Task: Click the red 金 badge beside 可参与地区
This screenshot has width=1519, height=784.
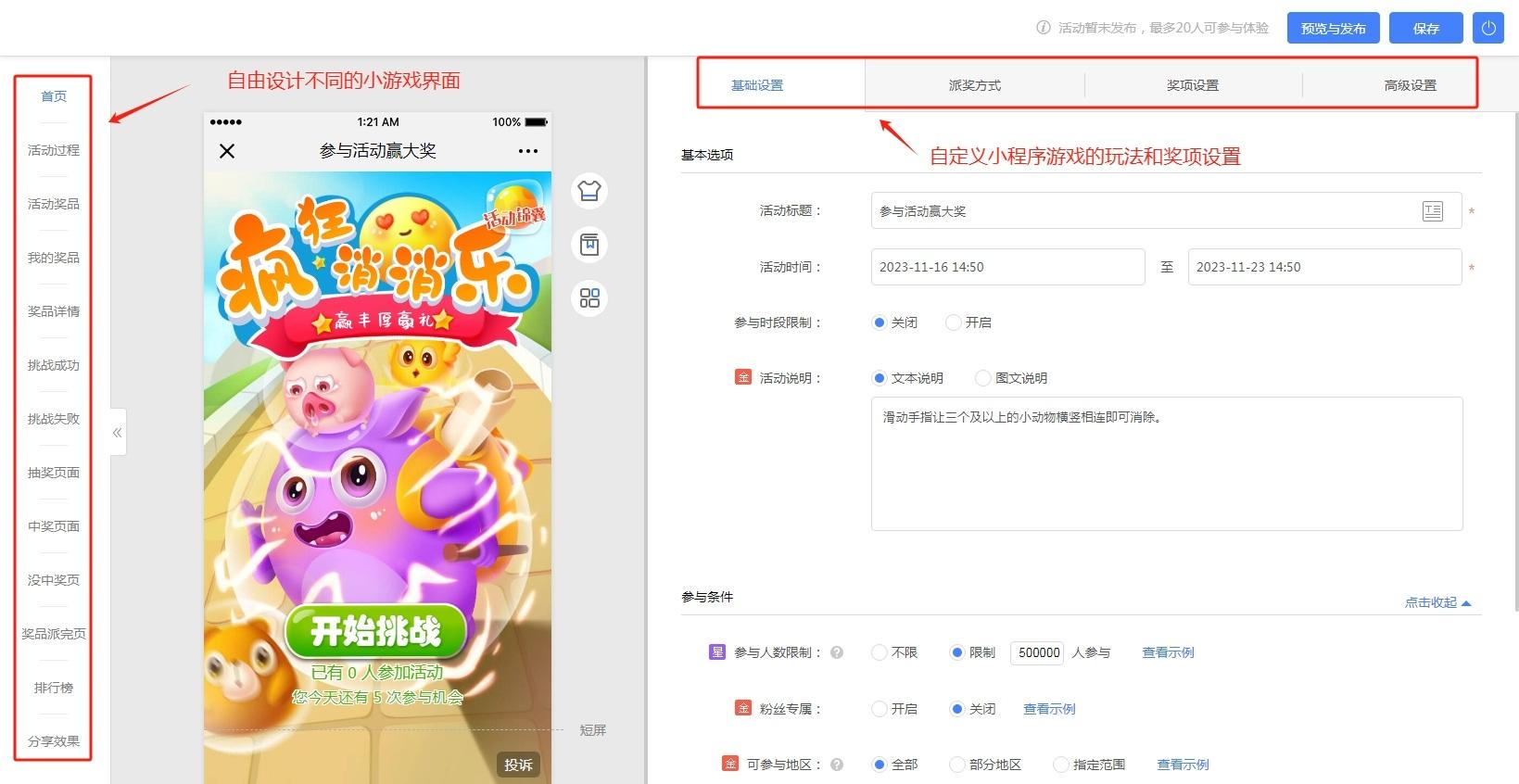Action: click(x=730, y=764)
